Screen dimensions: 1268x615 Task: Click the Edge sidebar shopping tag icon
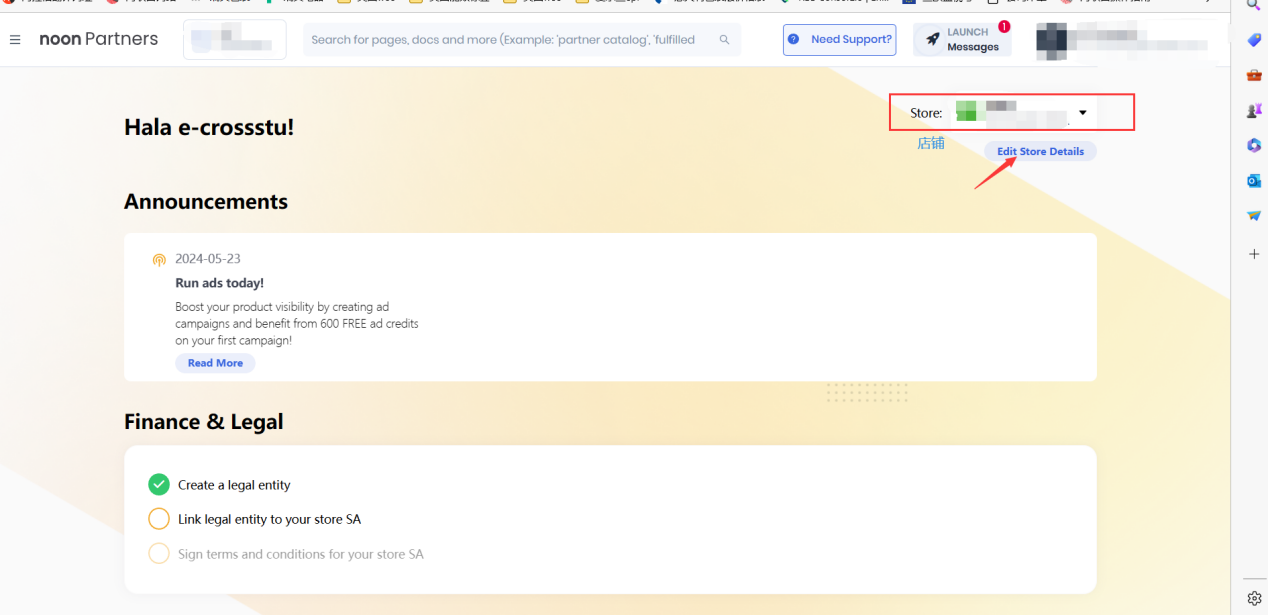tap(1254, 40)
